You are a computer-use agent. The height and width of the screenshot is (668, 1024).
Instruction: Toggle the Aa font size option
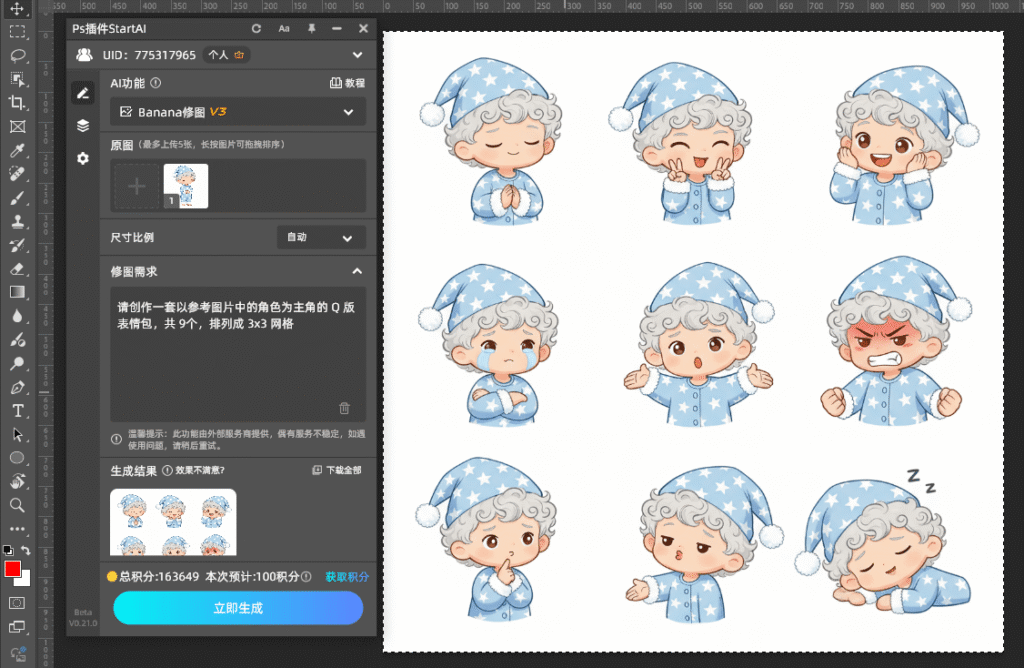(284, 29)
